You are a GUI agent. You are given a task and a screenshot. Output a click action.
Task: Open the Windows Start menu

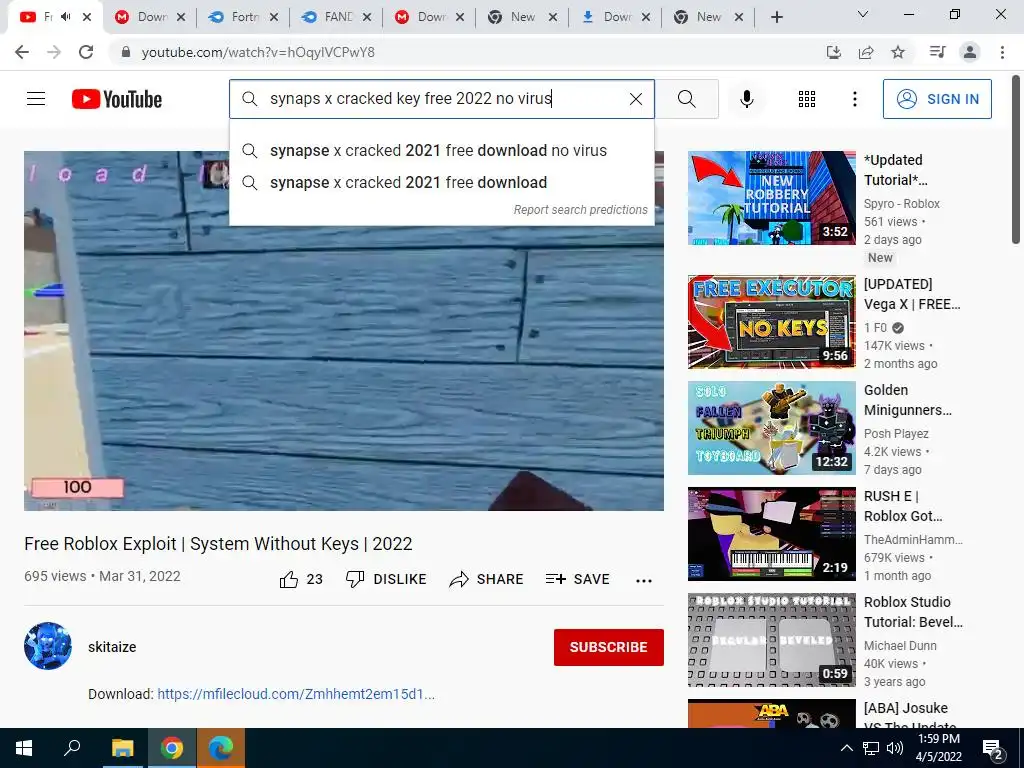[x=24, y=748]
